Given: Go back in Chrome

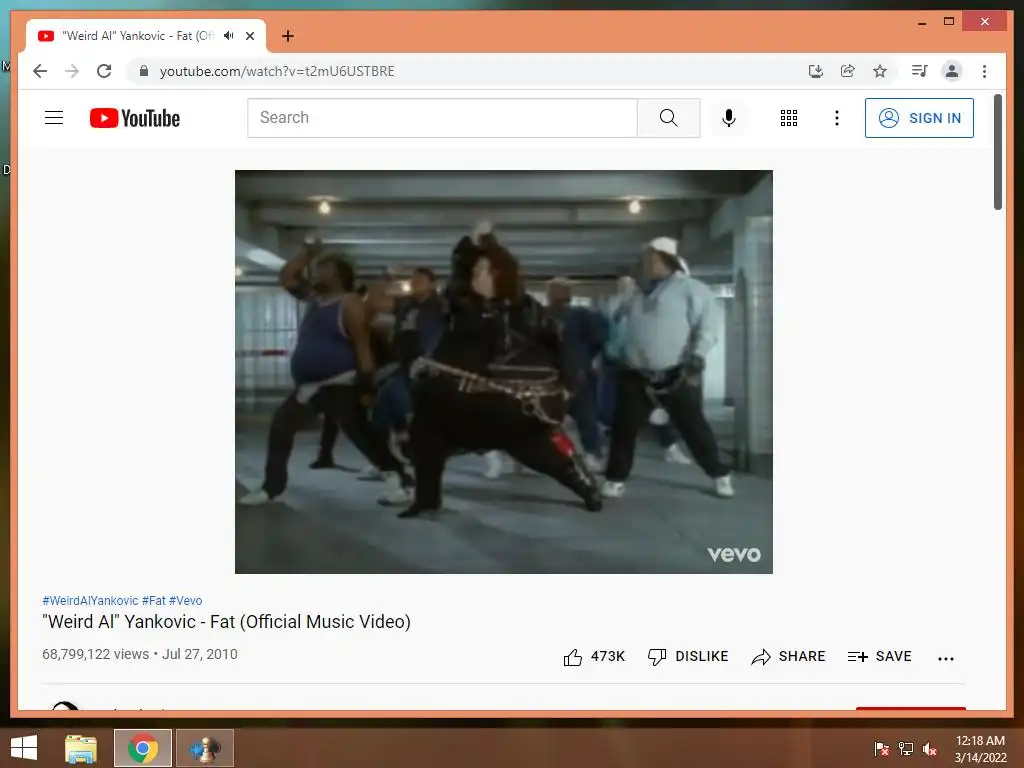Looking at the screenshot, I should tap(40, 71).
